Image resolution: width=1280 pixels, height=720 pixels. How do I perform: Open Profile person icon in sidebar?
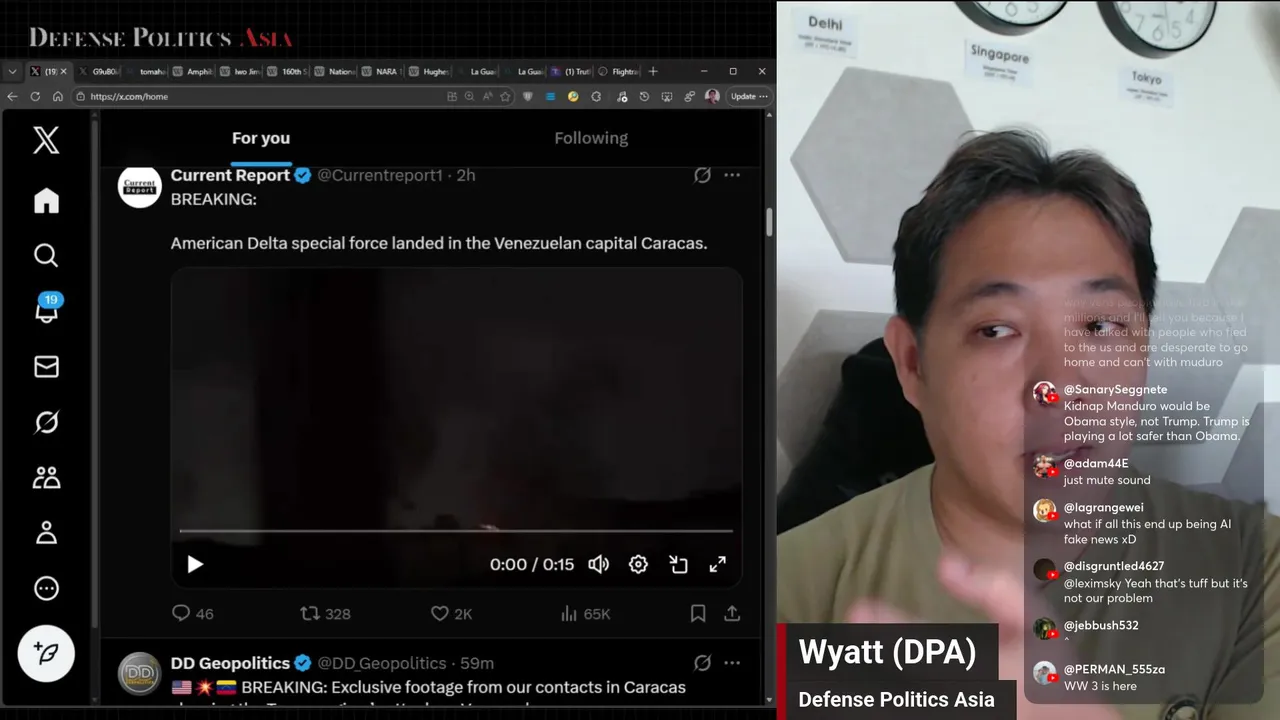point(46,533)
